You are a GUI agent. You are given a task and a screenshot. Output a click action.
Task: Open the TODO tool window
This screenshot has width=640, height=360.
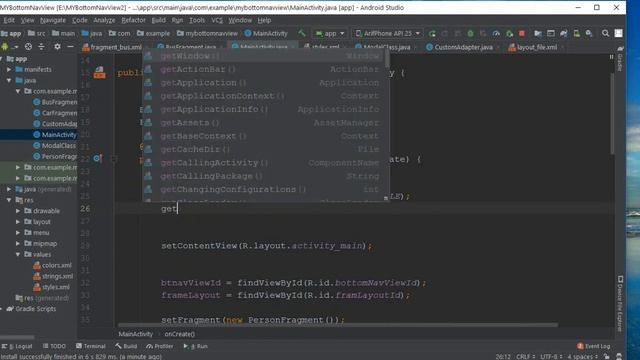(x=54, y=346)
